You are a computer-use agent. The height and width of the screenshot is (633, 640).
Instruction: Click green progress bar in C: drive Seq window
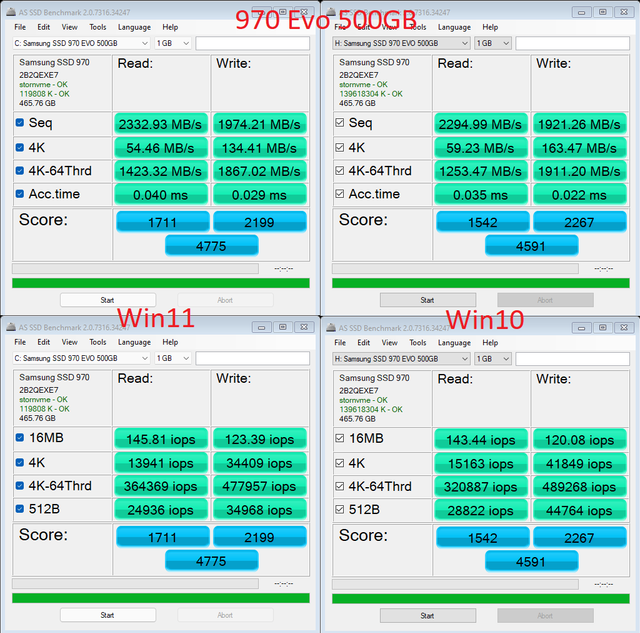click(x=161, y=283)
